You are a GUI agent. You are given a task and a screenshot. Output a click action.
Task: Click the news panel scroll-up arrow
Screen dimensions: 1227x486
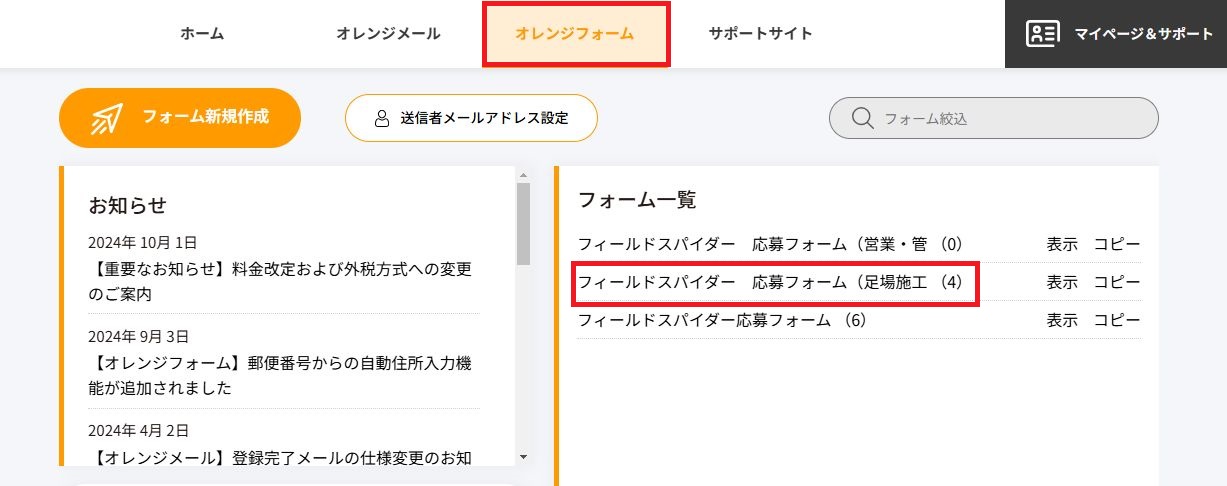click(x=523, y=174)
